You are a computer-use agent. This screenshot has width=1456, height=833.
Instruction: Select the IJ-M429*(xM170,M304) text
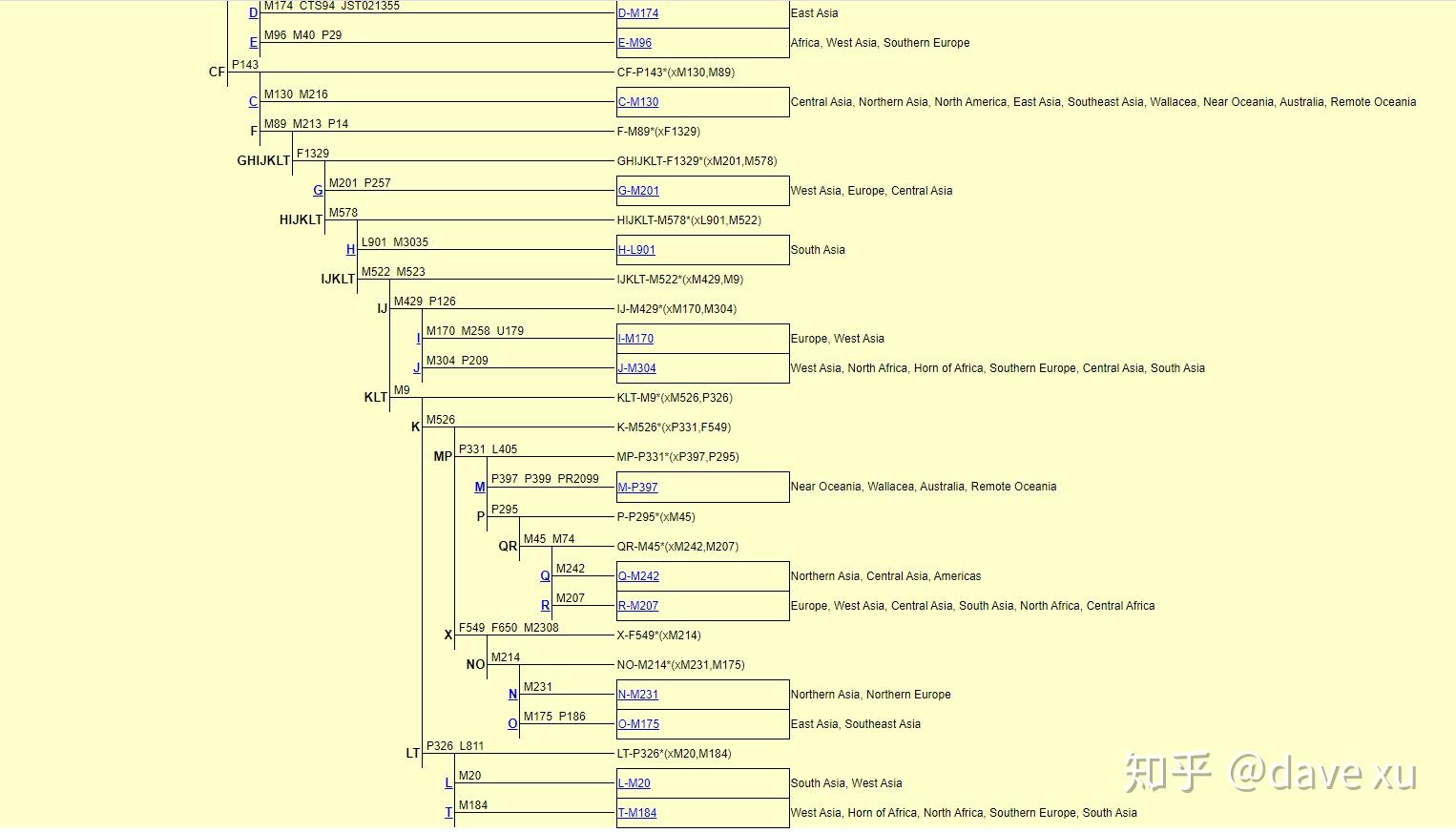pos(676,309)
